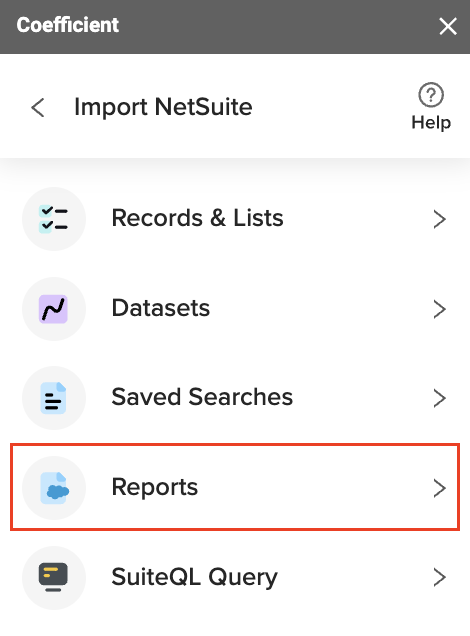
Task: Click the Help question mark icon
Action: pos(431,95)
